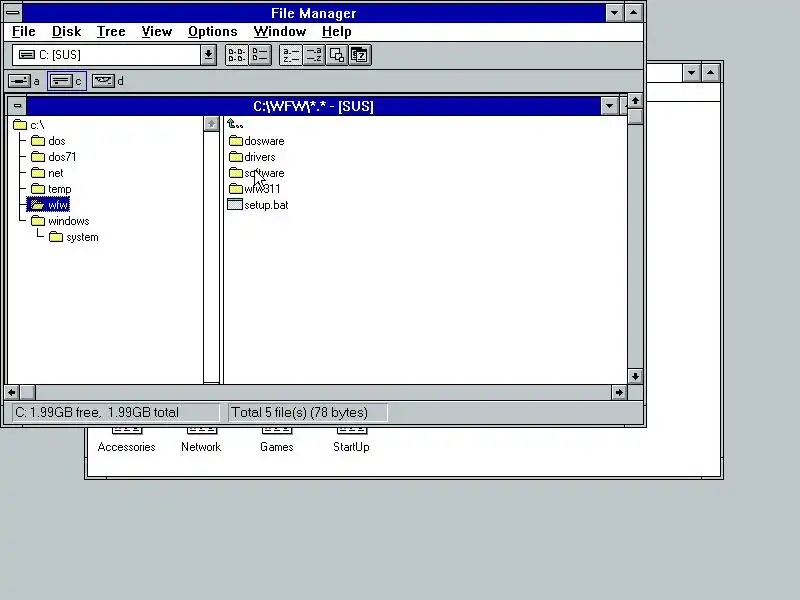Open the File menu
Screen dimensions: 800x600
[23, 32]
